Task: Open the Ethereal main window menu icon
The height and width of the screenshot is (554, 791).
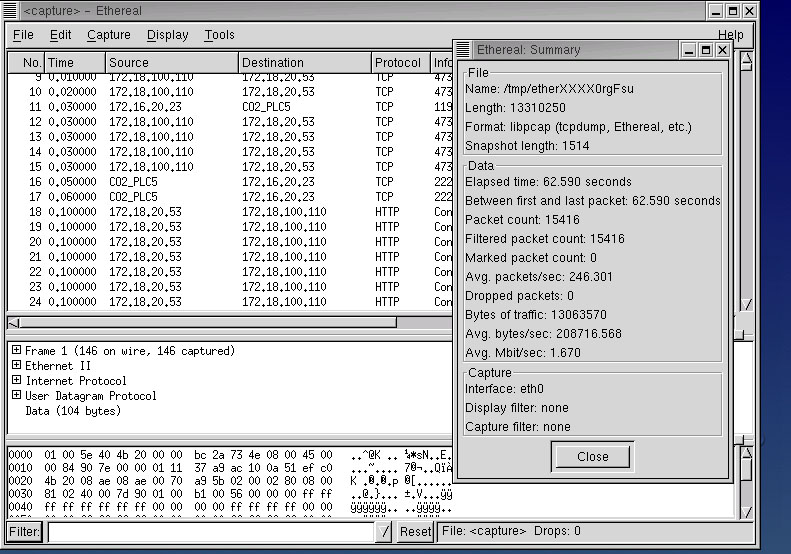Action: click(10, 11)
